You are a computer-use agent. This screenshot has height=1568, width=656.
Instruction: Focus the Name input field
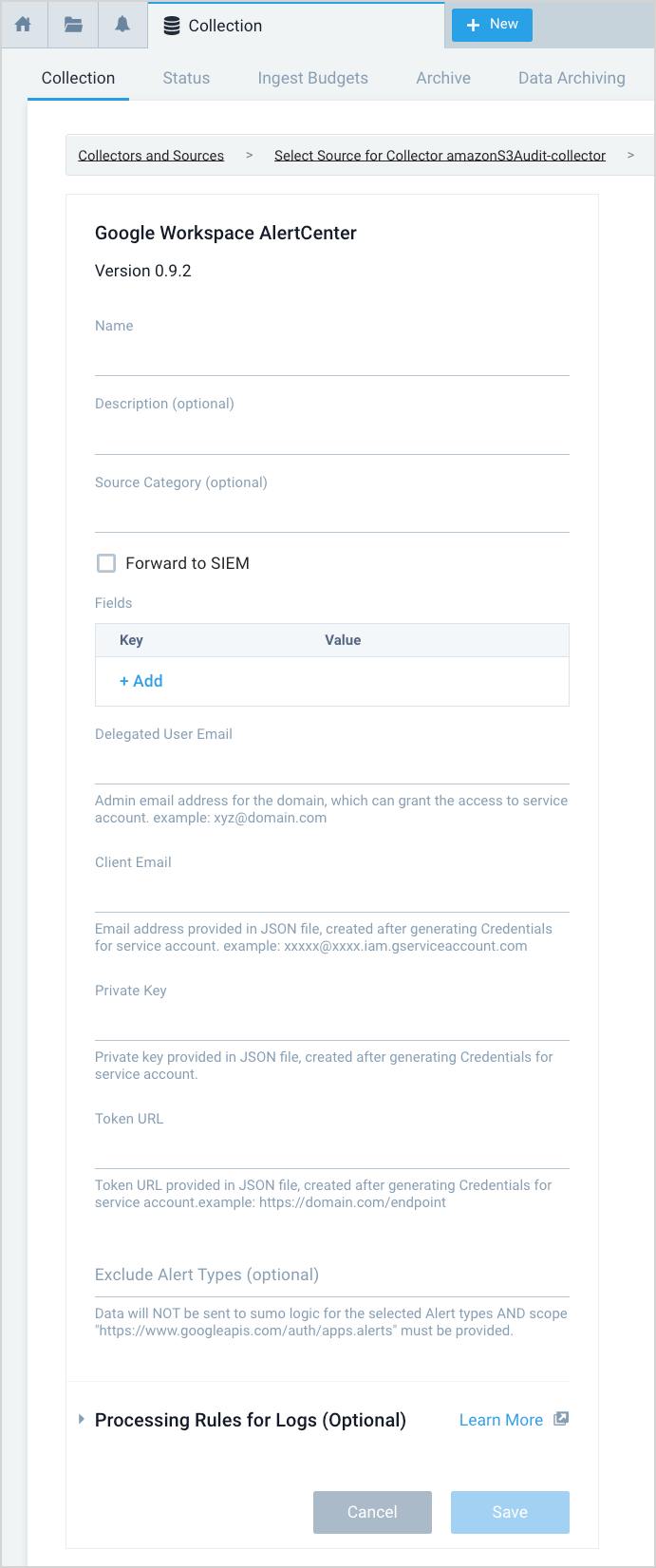click(331, 359)
